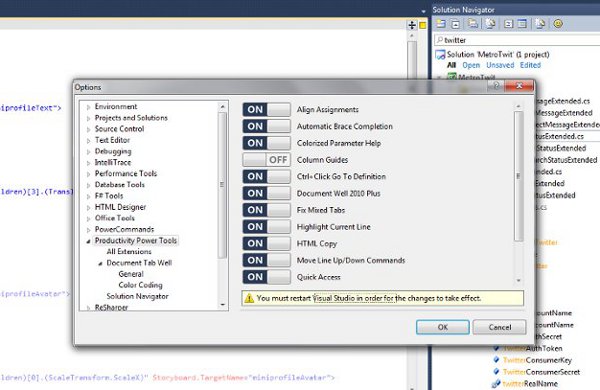600x390 pixels.
Task: Select F# Tools in options tree
Action: click(109, 196)
